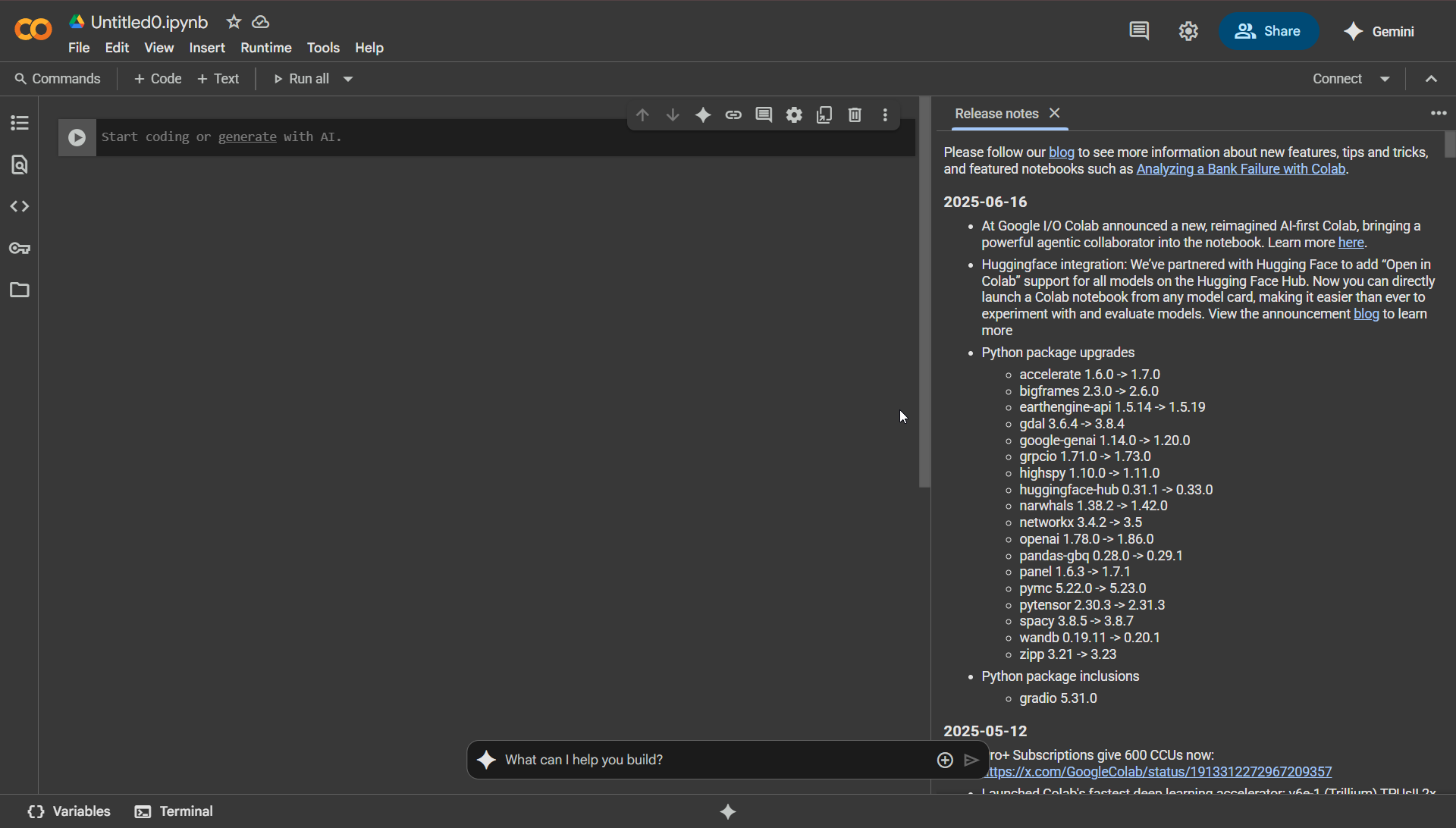Move cell up arrow
1456x828 pixels.
coord(642,114)
